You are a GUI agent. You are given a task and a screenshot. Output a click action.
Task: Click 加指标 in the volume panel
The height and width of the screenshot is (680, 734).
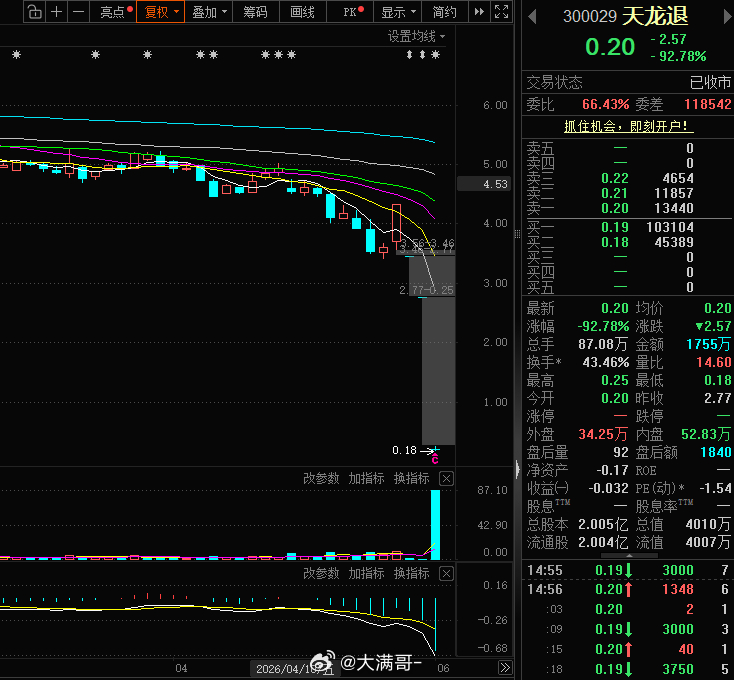(x=366, y=478)
